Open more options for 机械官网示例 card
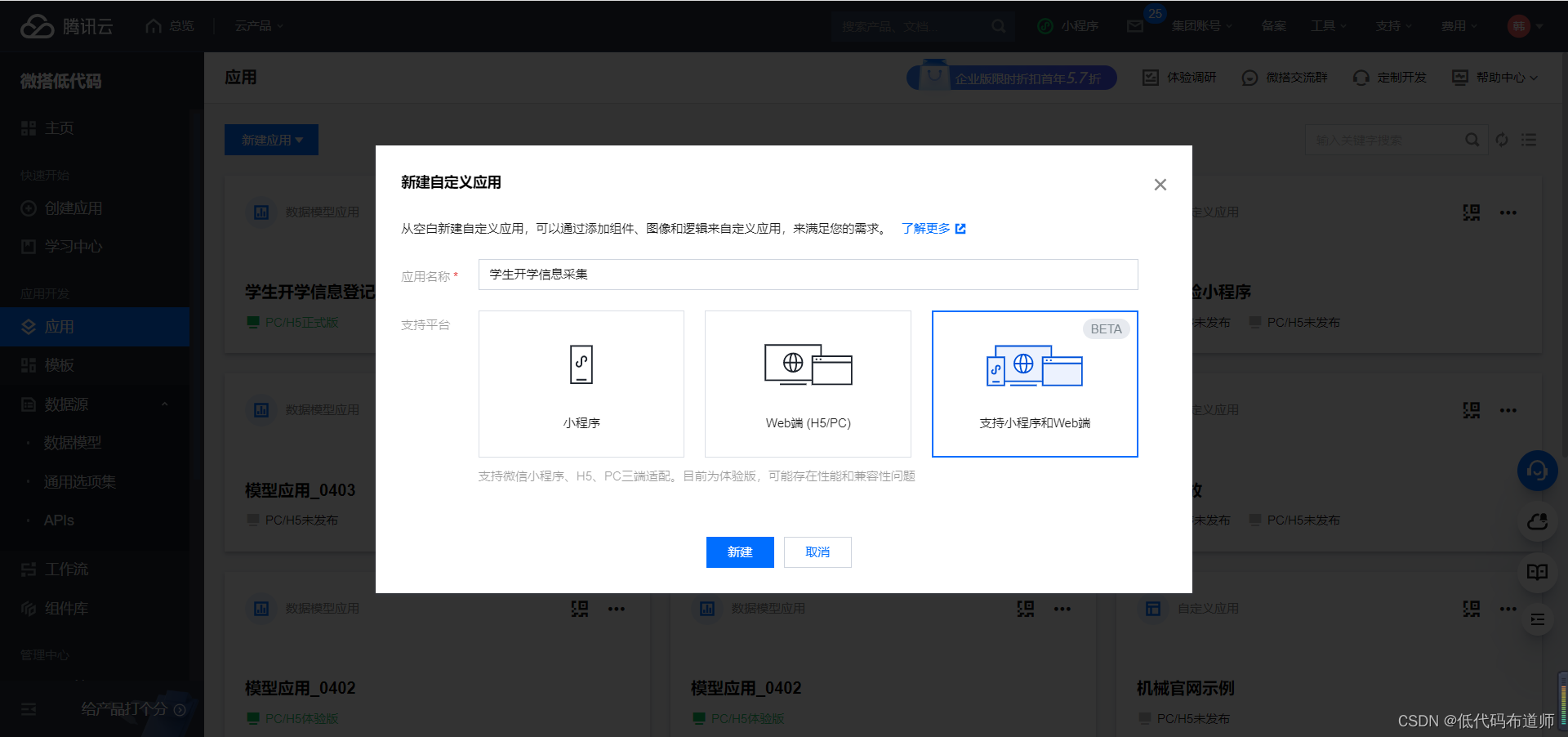Image resolution: width=1568 pixels, height=737 pixels. point(1508,609)
